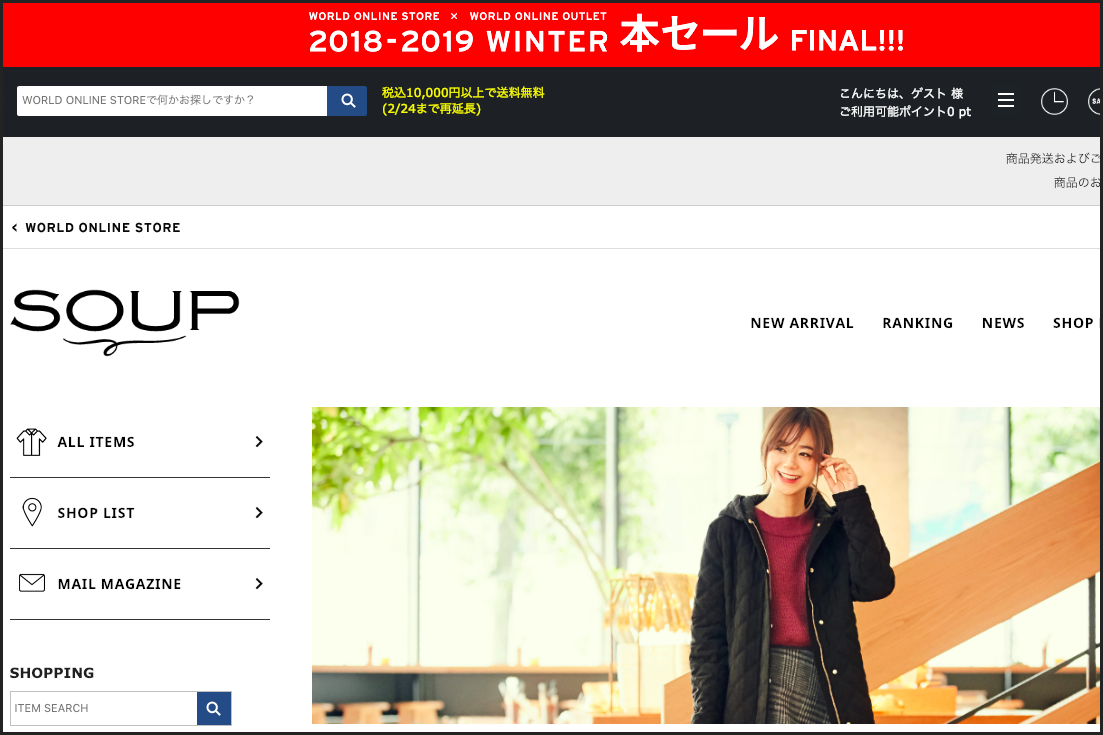Screen dimensions: 1103x735
Task: Click the envelope Mail Magazine icon
Action: click(x=32, y=583)
